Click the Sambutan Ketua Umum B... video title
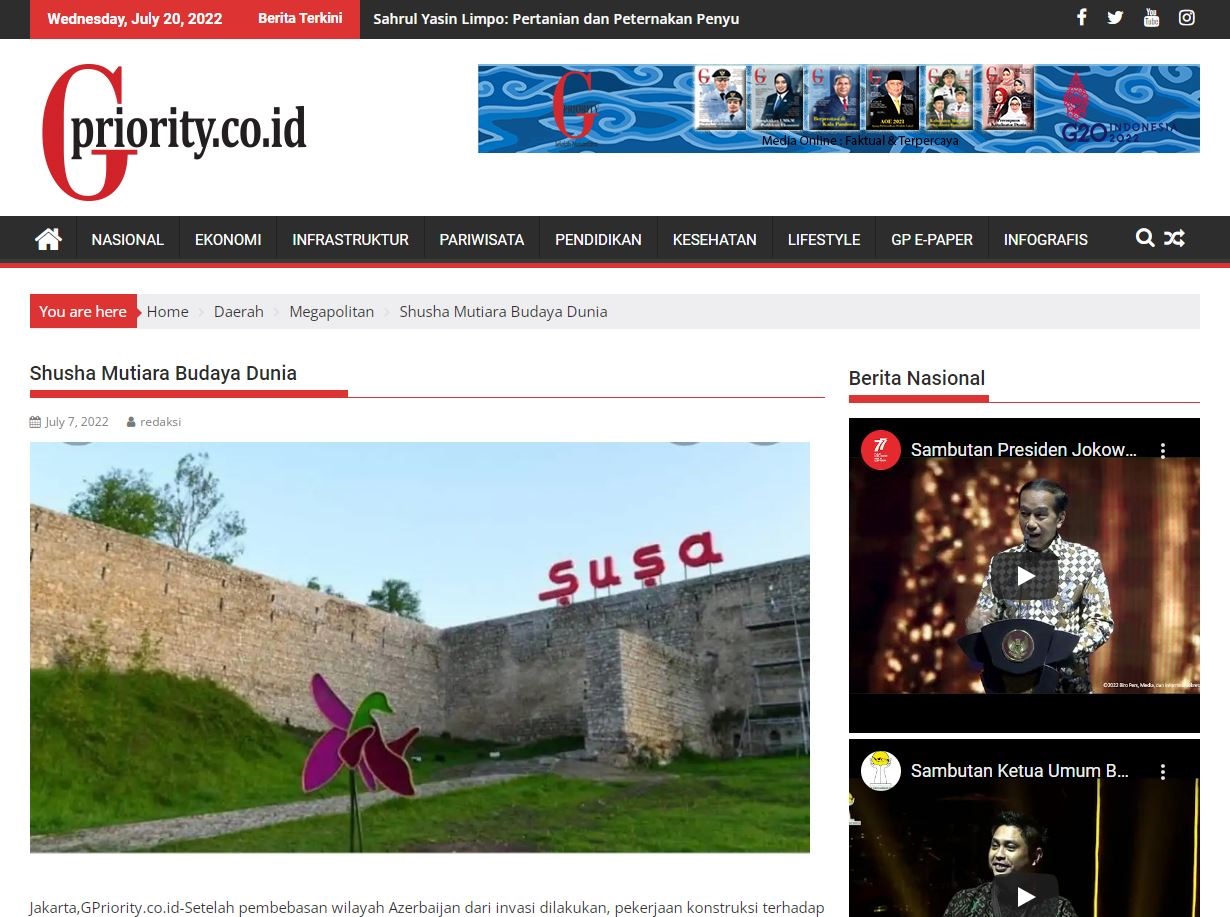This screenshot has width=1230, height=917. (x=1020, y=771)
